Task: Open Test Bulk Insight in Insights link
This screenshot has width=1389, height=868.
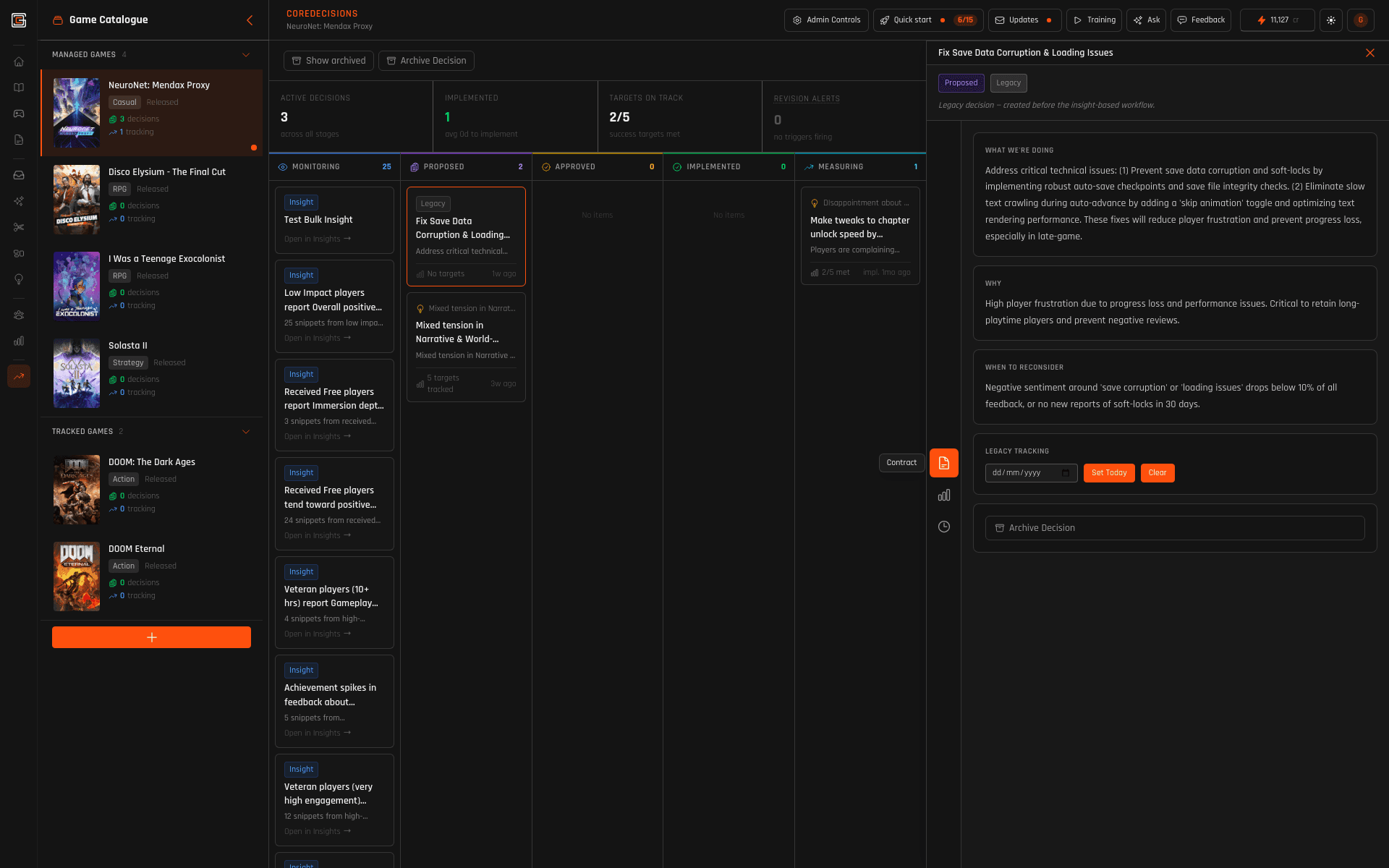Action: [x=318, y=239]
